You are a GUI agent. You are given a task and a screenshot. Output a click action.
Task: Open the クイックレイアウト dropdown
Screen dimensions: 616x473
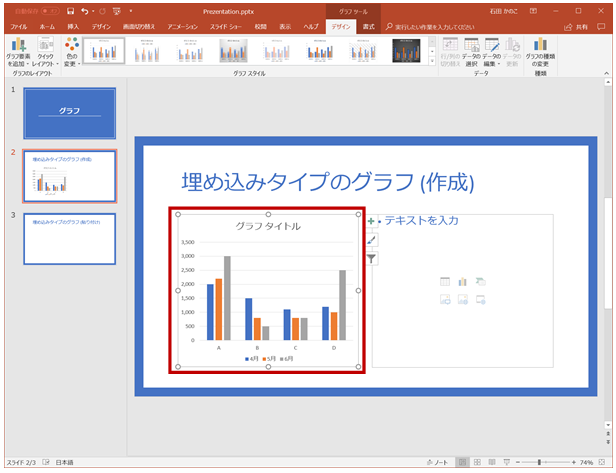point(46,52)
